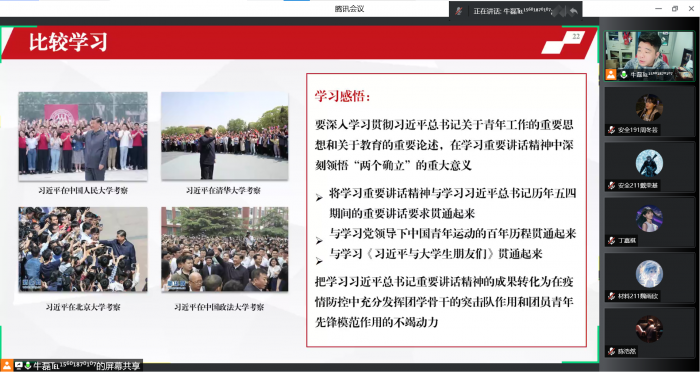Viewport: 700px width, 372px height.
Task: Click the muted mic icon beside 安全191 participant
Action: coord(612,130)
